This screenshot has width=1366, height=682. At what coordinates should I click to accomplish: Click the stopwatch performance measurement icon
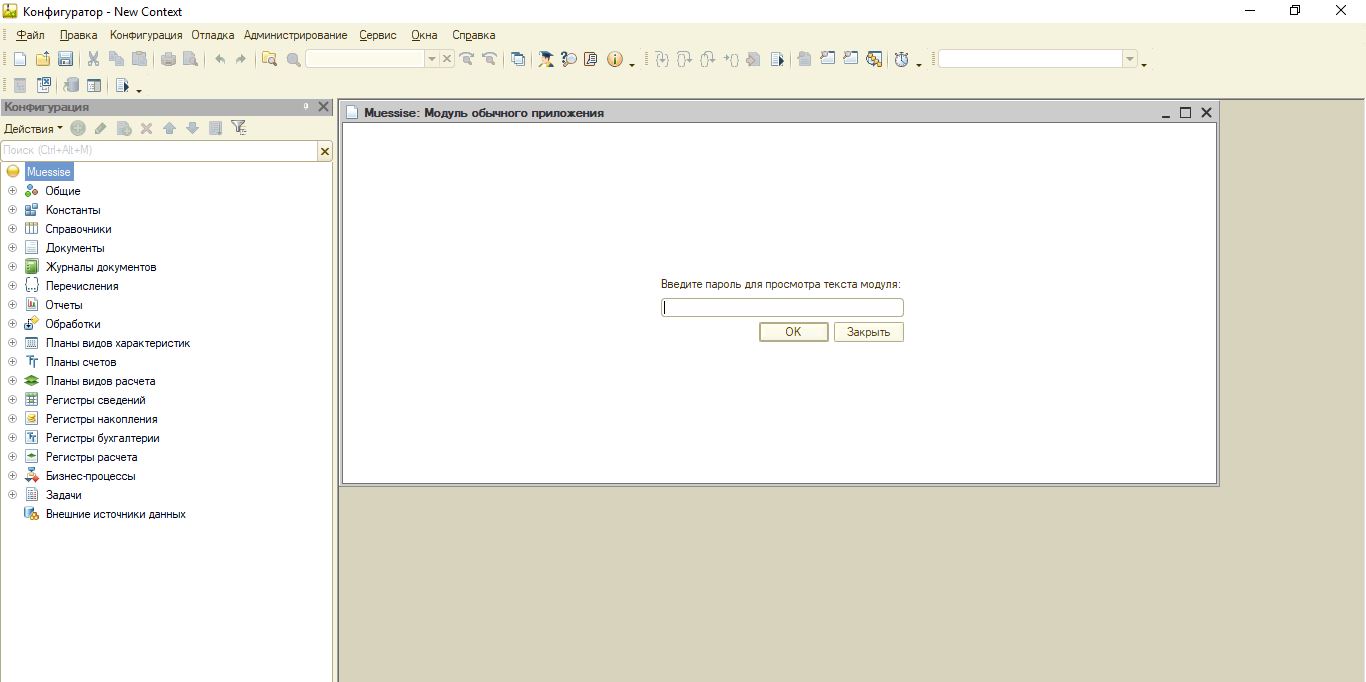[x=901, y=59]
